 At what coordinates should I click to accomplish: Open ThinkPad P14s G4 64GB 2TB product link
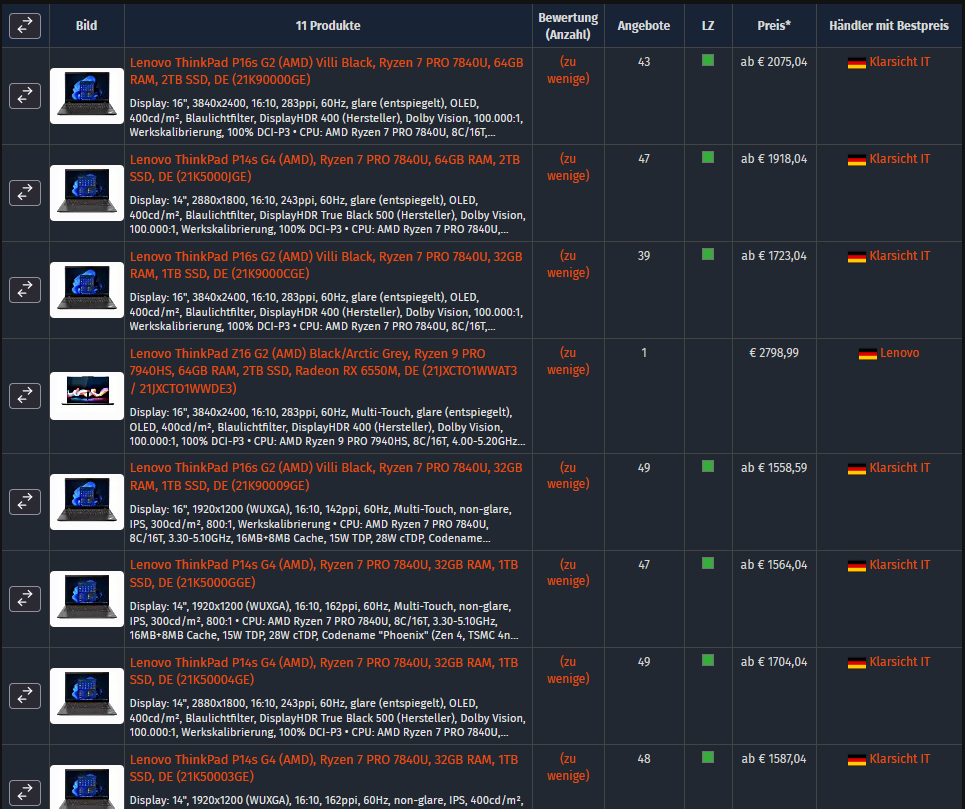tap(324, 168)
